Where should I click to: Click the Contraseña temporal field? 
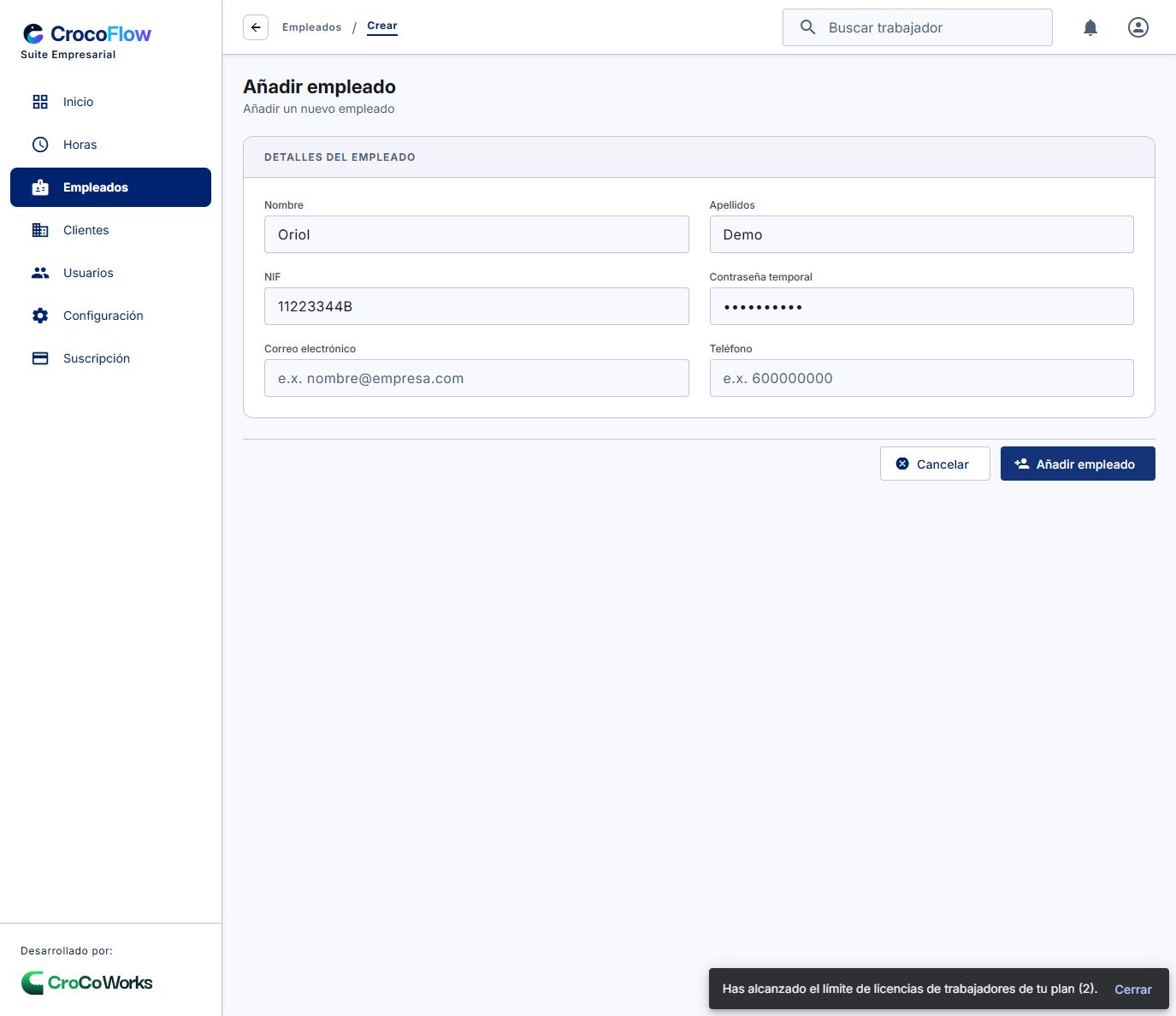click(x=921, y=306)
